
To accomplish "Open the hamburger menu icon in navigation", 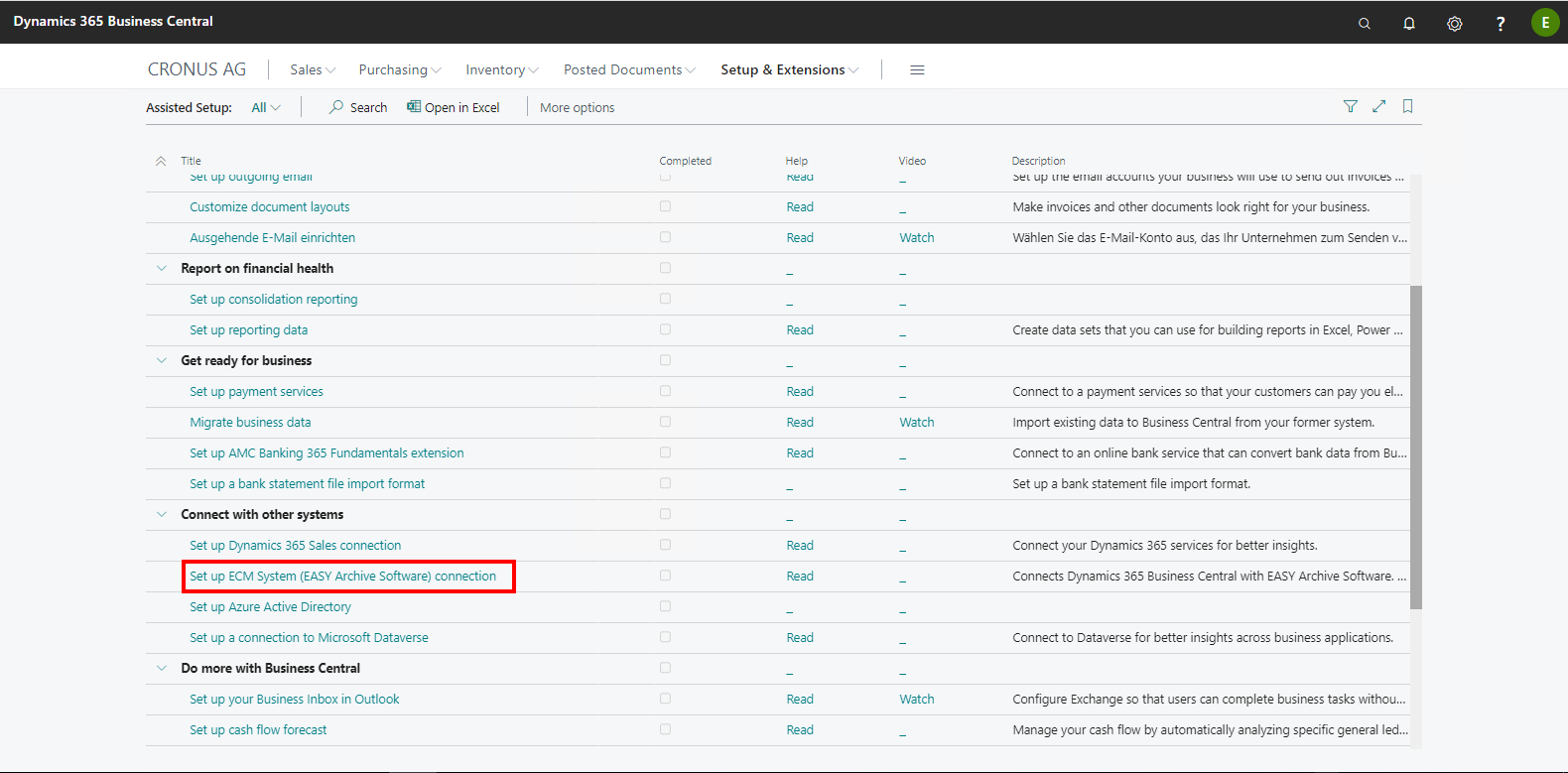I will [917, 69].
